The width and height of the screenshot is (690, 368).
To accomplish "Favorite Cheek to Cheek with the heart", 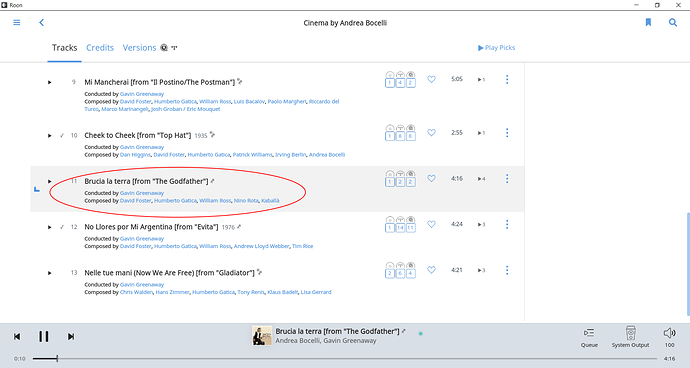I will click(431, 132).
